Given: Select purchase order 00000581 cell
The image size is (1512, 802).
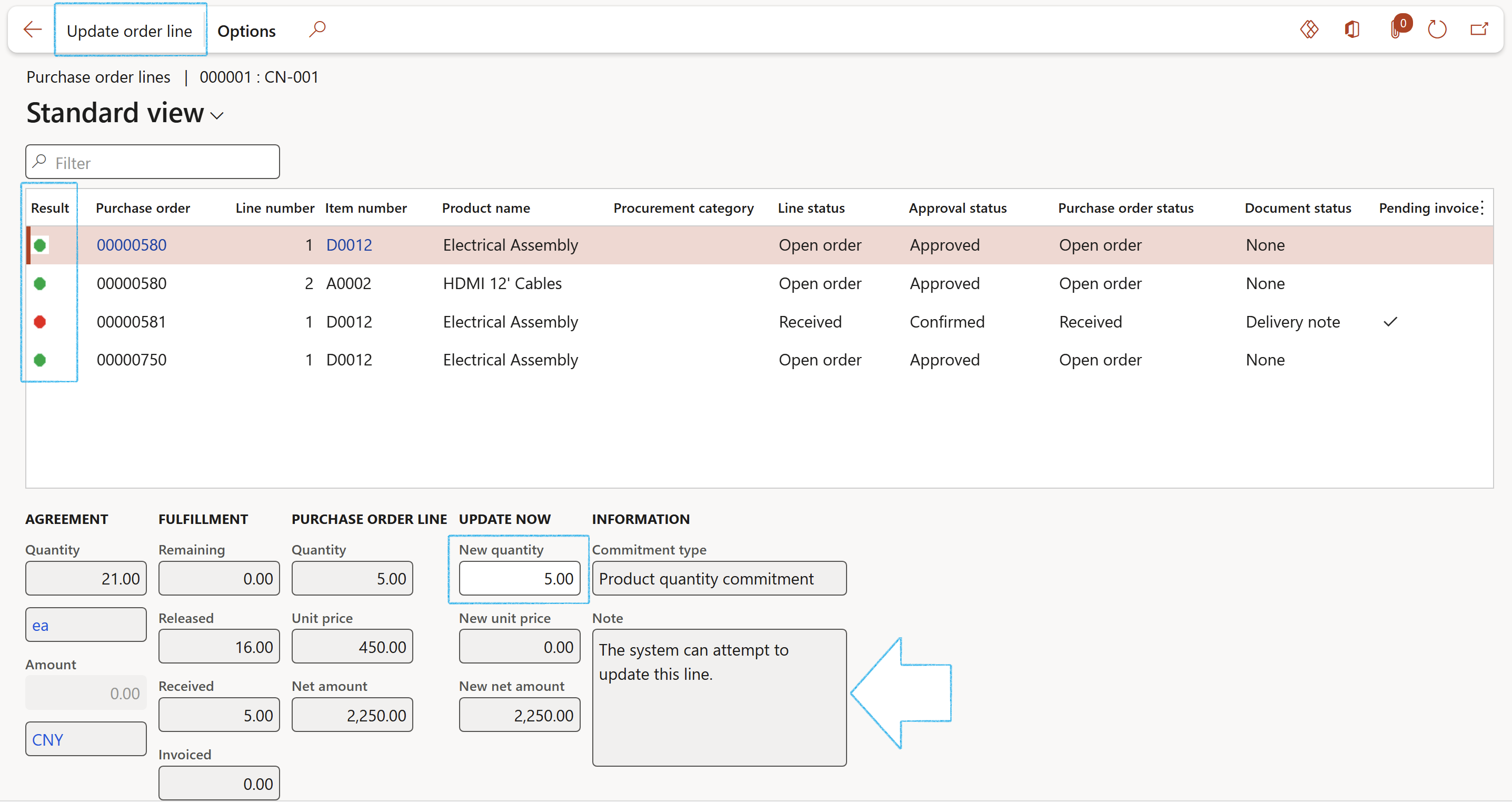Looking at the screenshot, I should 132,322.
